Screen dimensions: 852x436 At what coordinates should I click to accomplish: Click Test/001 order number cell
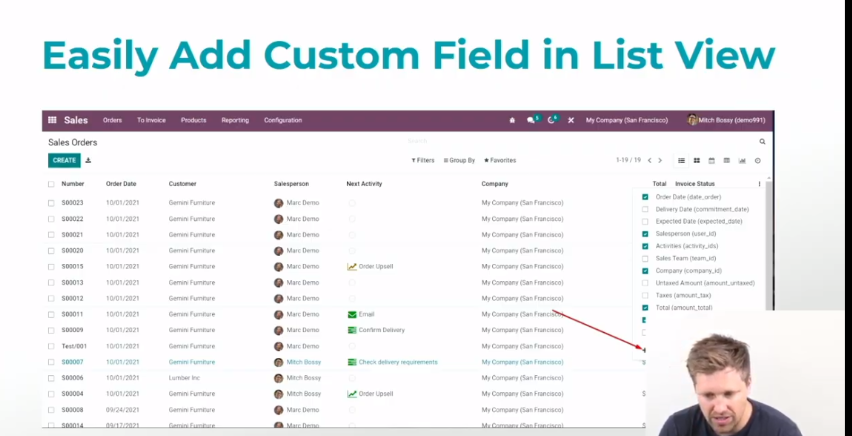[74, 346]
